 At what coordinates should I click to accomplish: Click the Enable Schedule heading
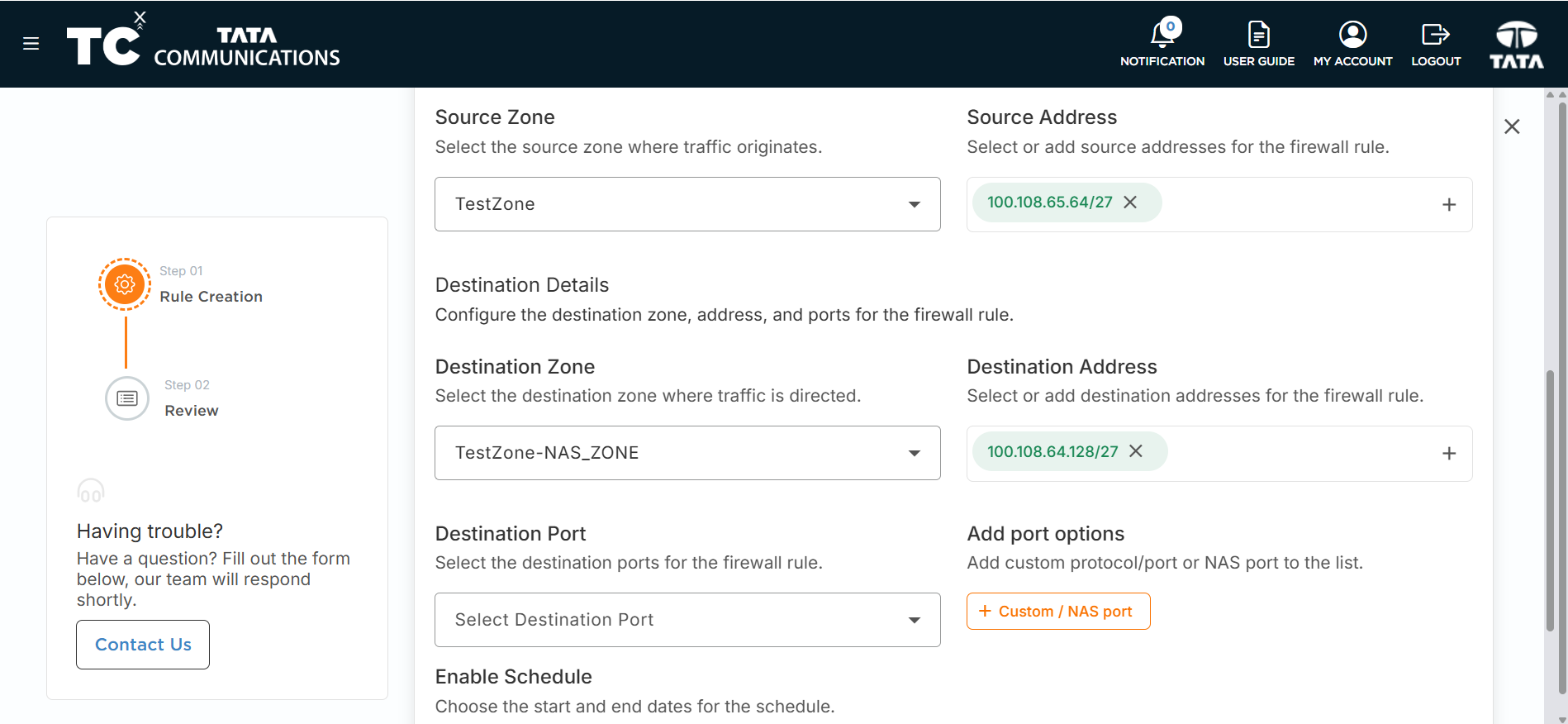coord(514,677)
